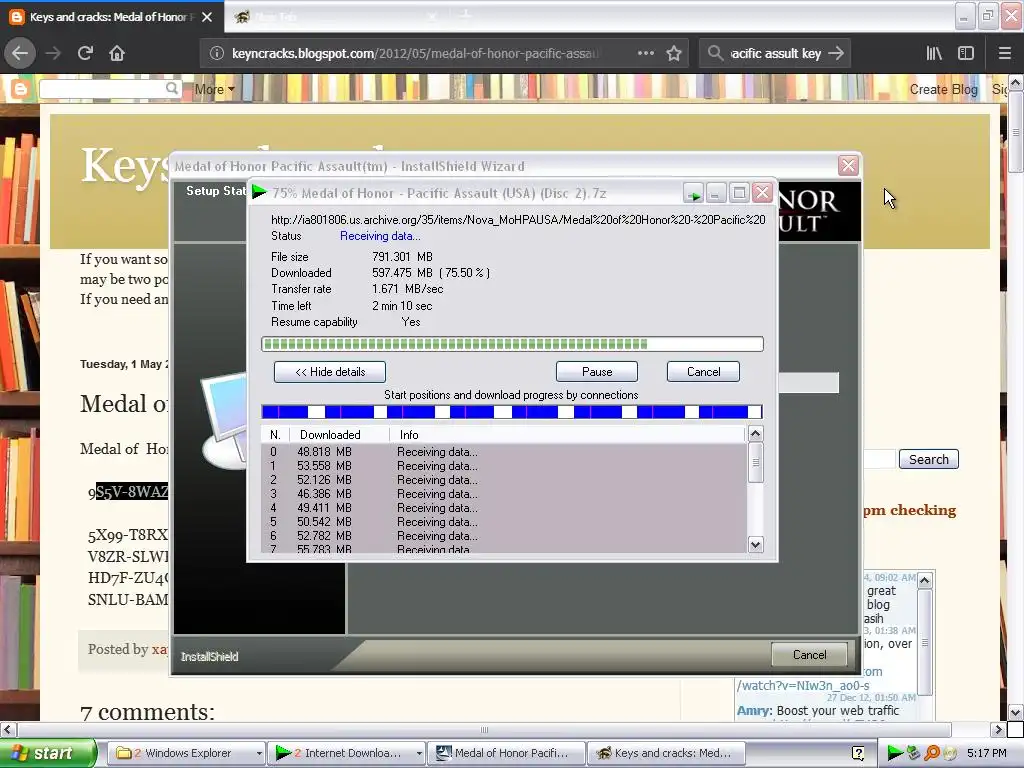Click Hide details button in IDM
Image resolution: width=1024 pixels, height=768 pixels.
330,372
